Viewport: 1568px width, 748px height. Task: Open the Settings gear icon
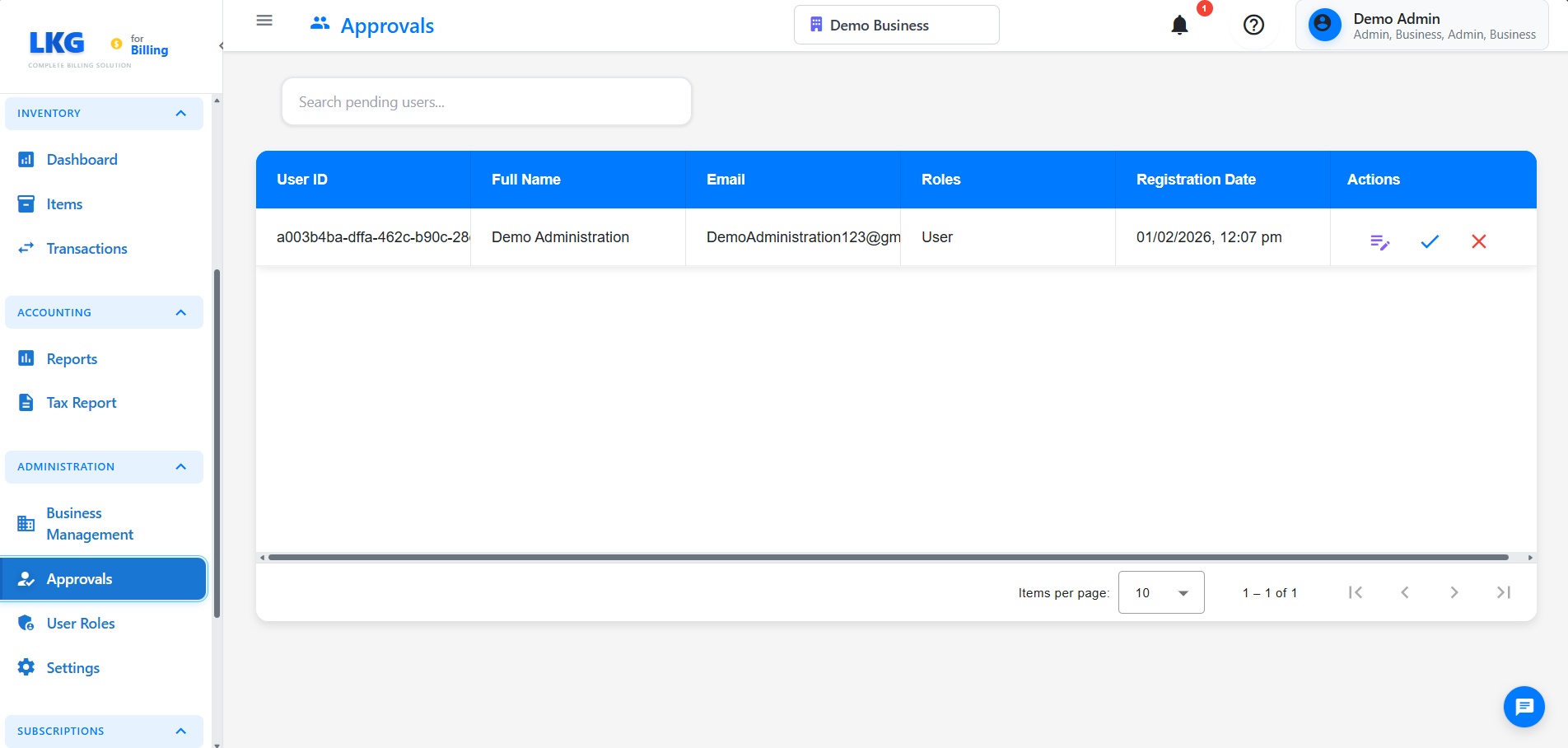27,667
